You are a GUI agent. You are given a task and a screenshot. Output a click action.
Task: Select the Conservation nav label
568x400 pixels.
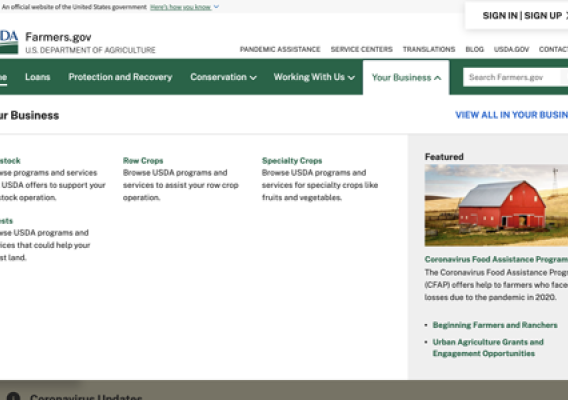point(218,77)
